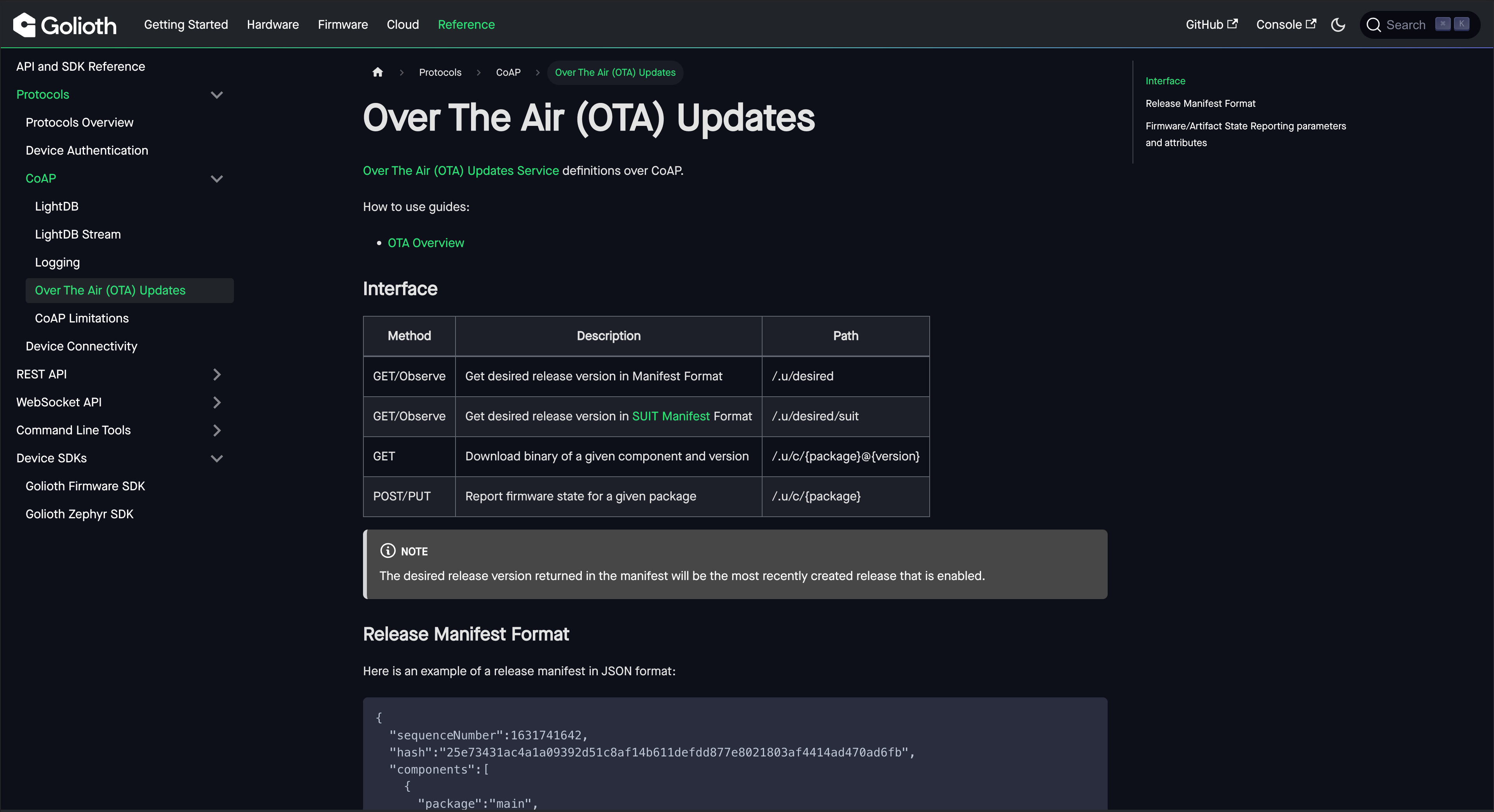The width and height of the screenshot is (1494, 812).
Task: Click the Golioth logo icon
Action: (24, 25)
